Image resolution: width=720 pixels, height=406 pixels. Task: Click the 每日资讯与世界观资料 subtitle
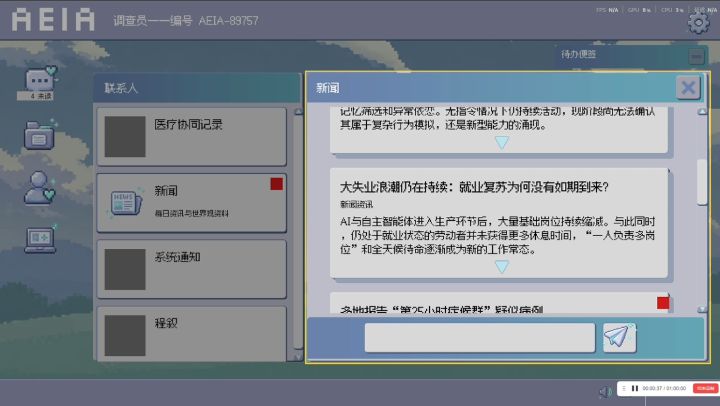click(191, 213)
